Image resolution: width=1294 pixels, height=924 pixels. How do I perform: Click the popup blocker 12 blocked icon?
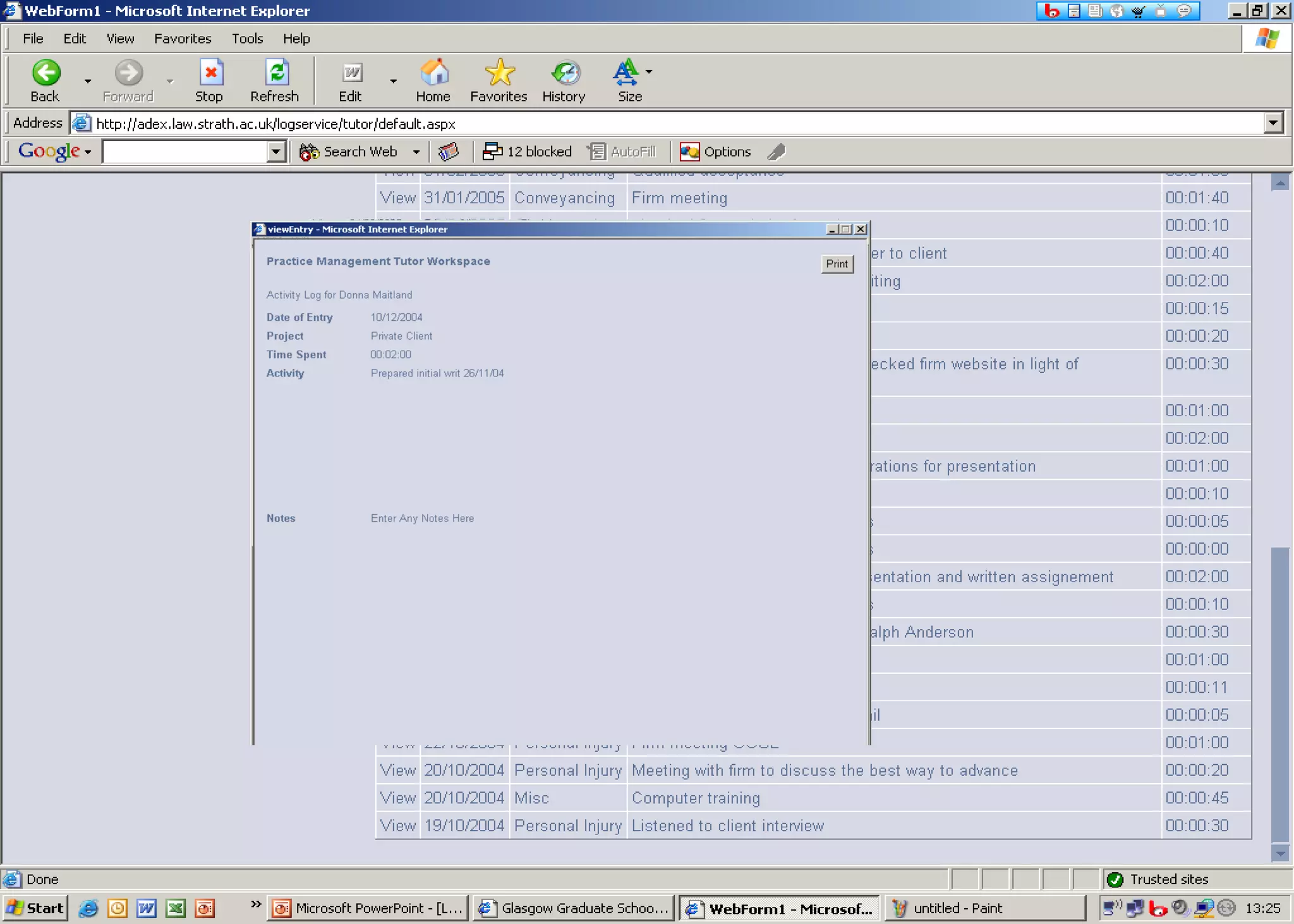tap(492, 152)
